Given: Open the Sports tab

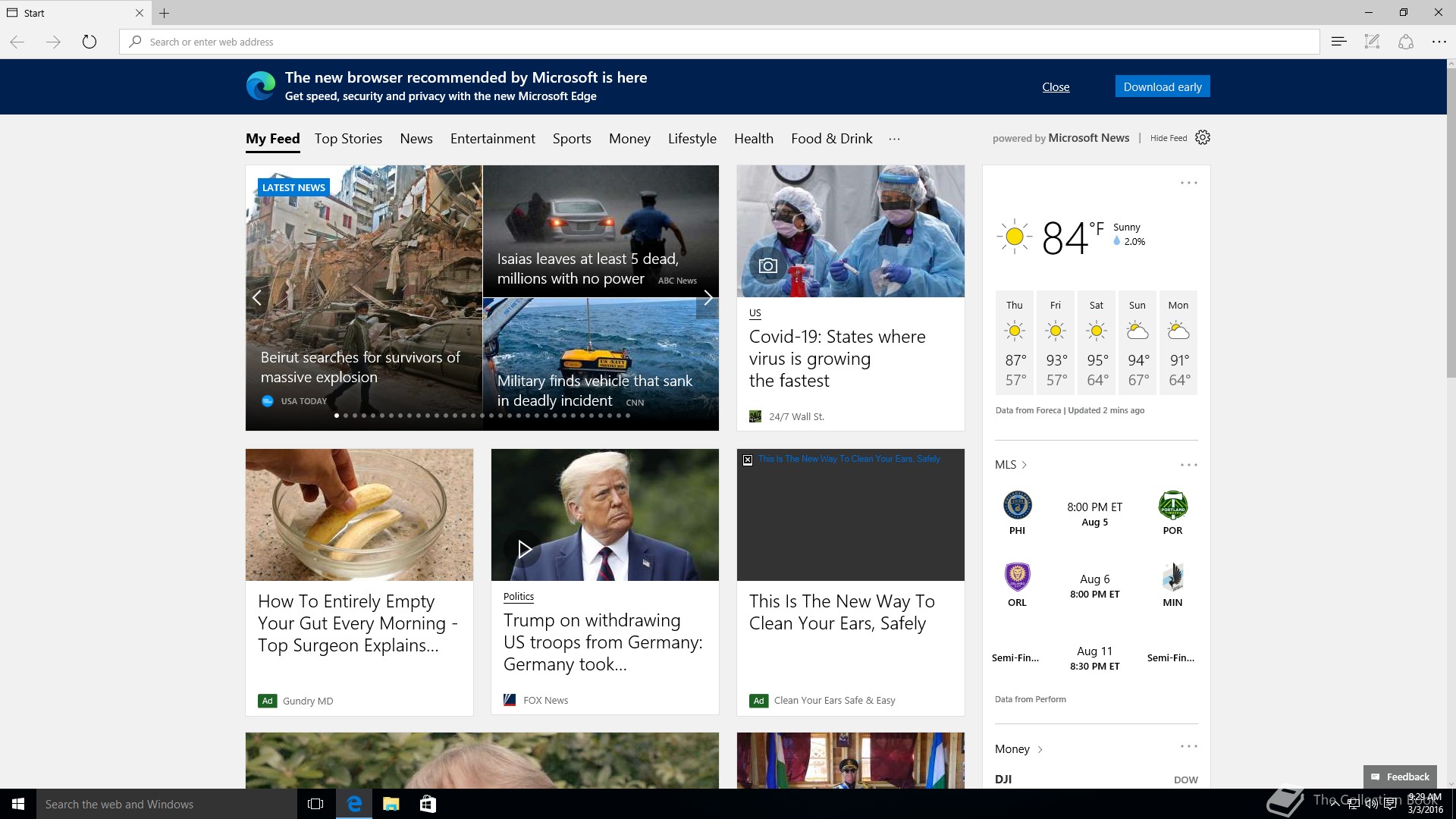Looking at the screenshot, I should [x=572, y=139].
